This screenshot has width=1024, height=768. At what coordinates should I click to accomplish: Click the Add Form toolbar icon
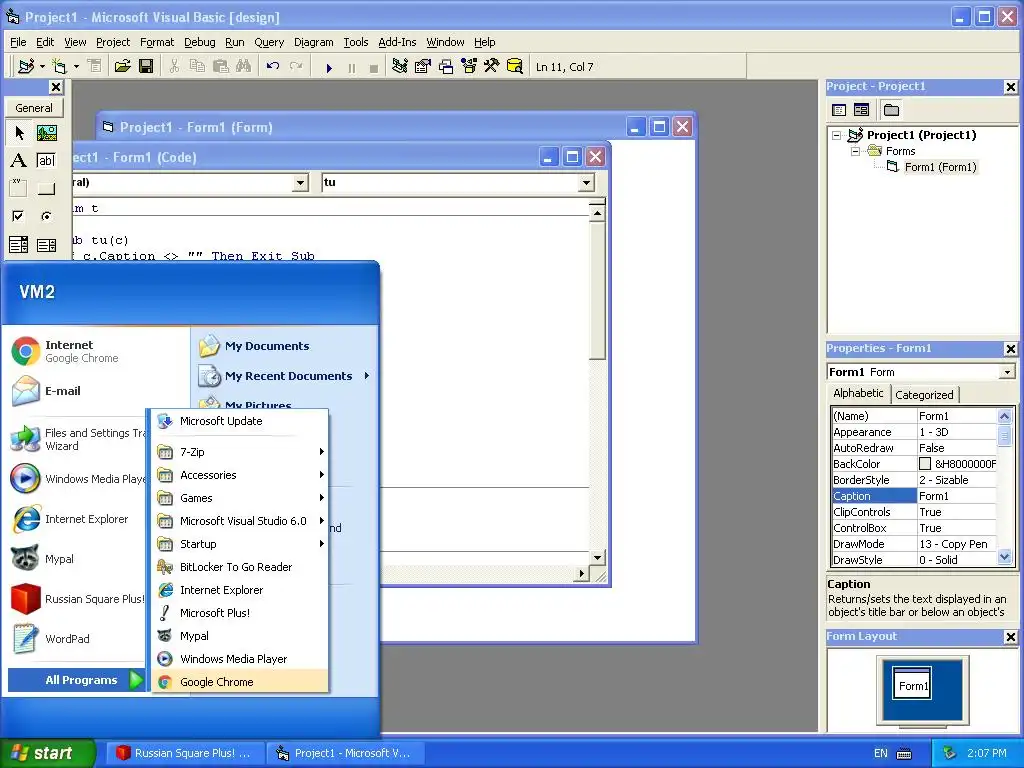59,66
